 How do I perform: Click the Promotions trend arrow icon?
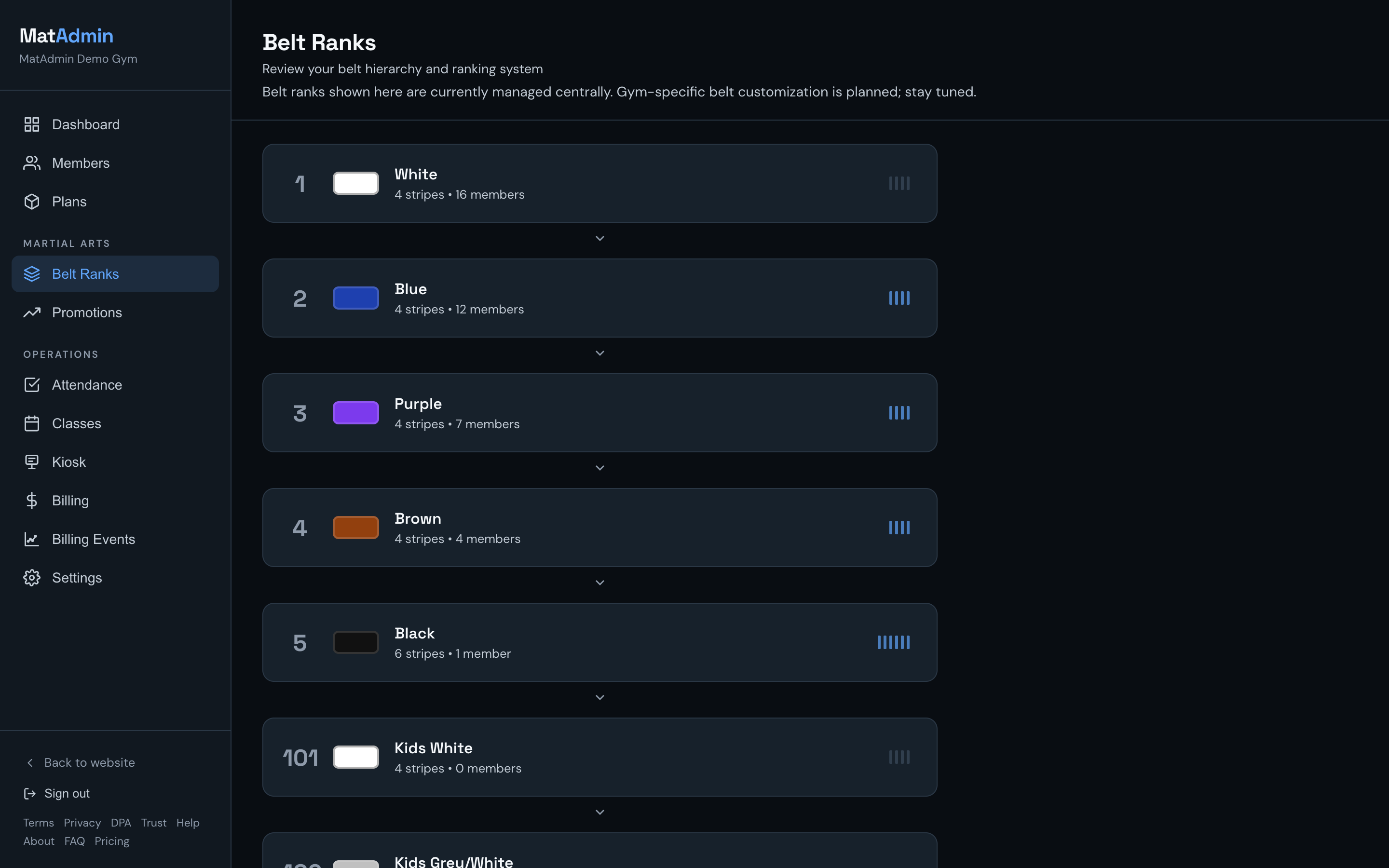[x=31, y=312]
